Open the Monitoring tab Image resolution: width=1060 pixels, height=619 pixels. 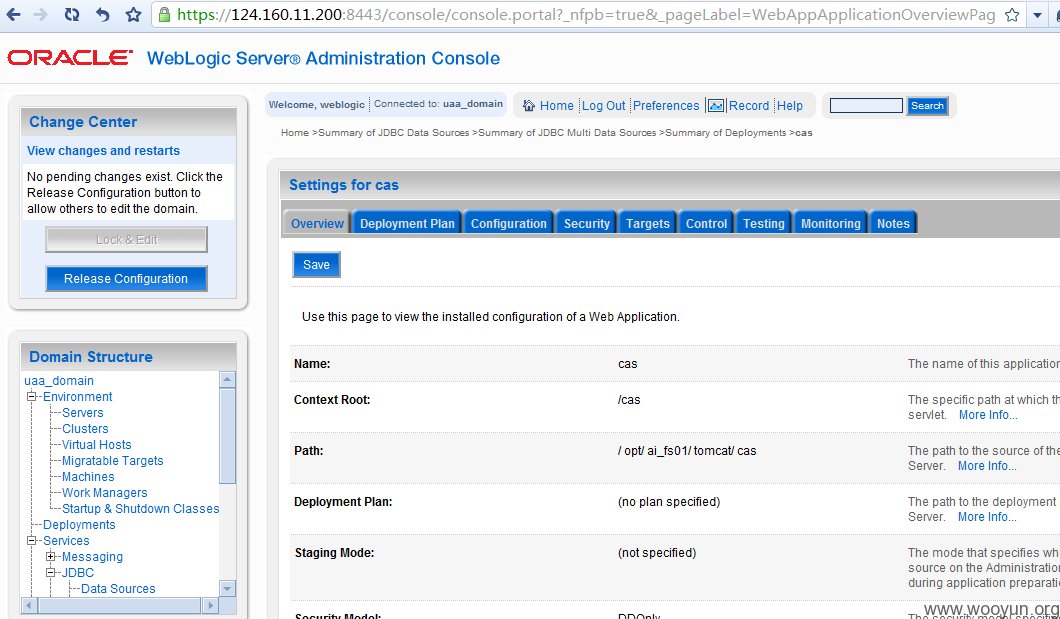(830, 224)
